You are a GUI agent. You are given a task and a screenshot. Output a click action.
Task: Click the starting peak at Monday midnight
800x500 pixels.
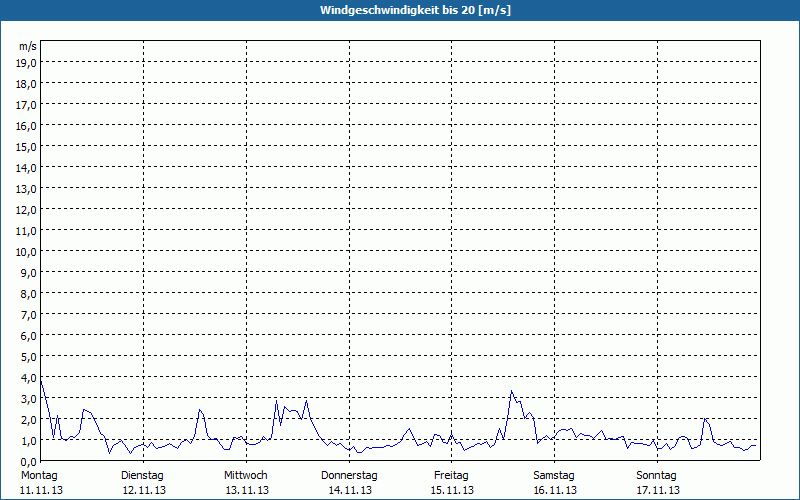(41, 380)
